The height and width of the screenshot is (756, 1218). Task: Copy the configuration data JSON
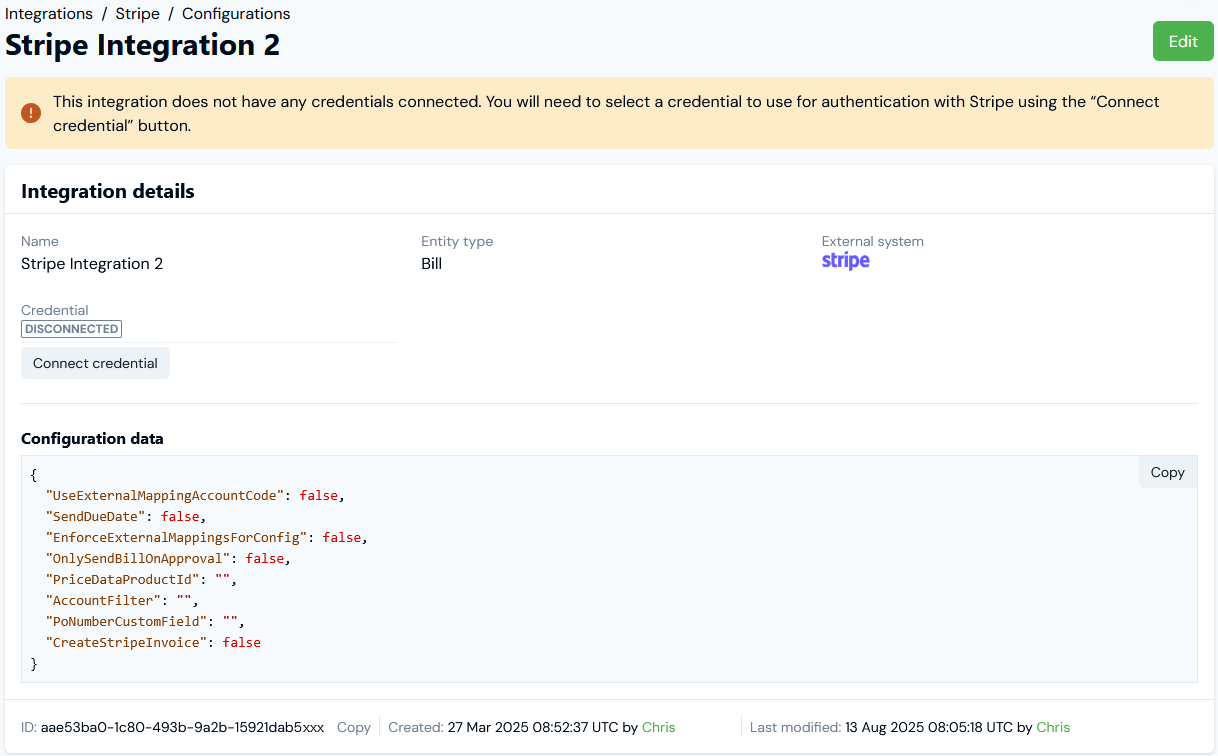click(1167, 472)
